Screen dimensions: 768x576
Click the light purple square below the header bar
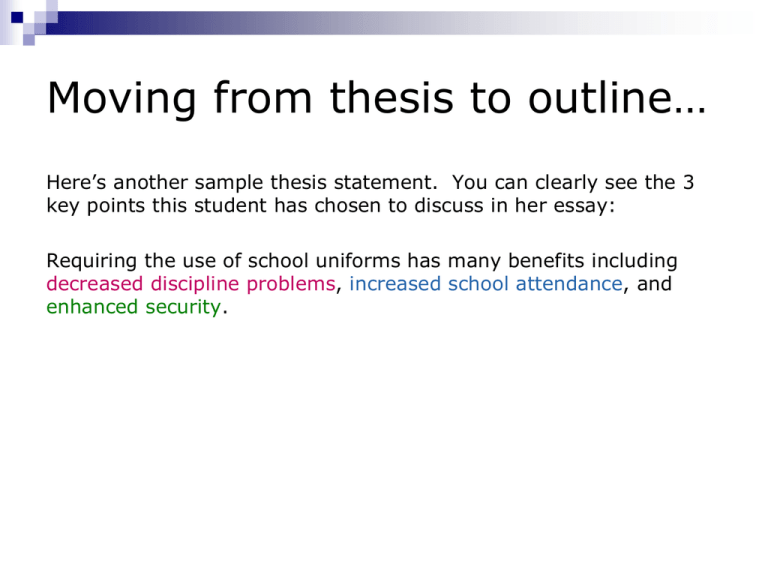coord(29,40)
